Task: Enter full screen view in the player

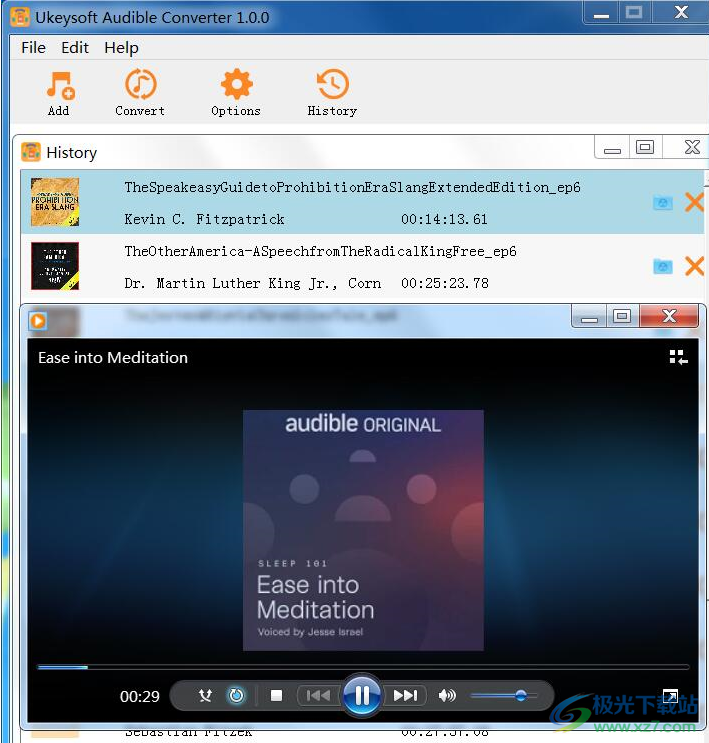Action: 670,696
